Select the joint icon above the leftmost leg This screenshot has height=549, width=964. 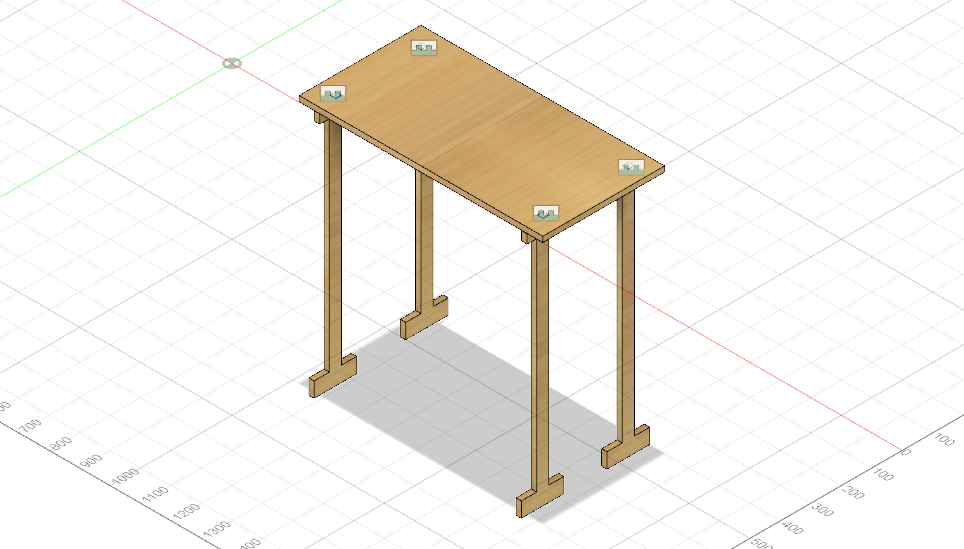click(x=333, y=93)
